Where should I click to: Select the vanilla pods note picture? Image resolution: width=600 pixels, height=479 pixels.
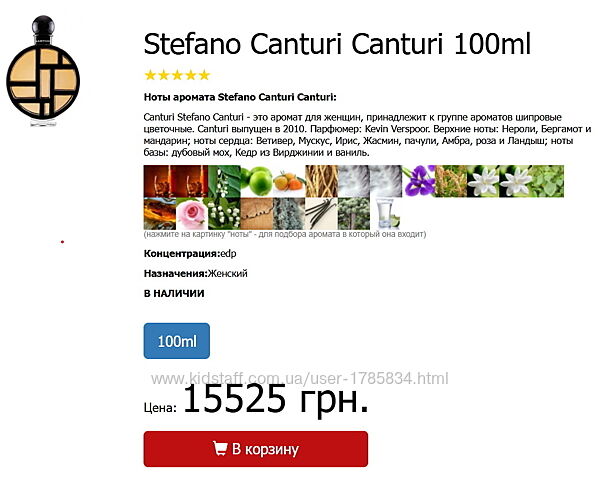(x=321, y=213)
